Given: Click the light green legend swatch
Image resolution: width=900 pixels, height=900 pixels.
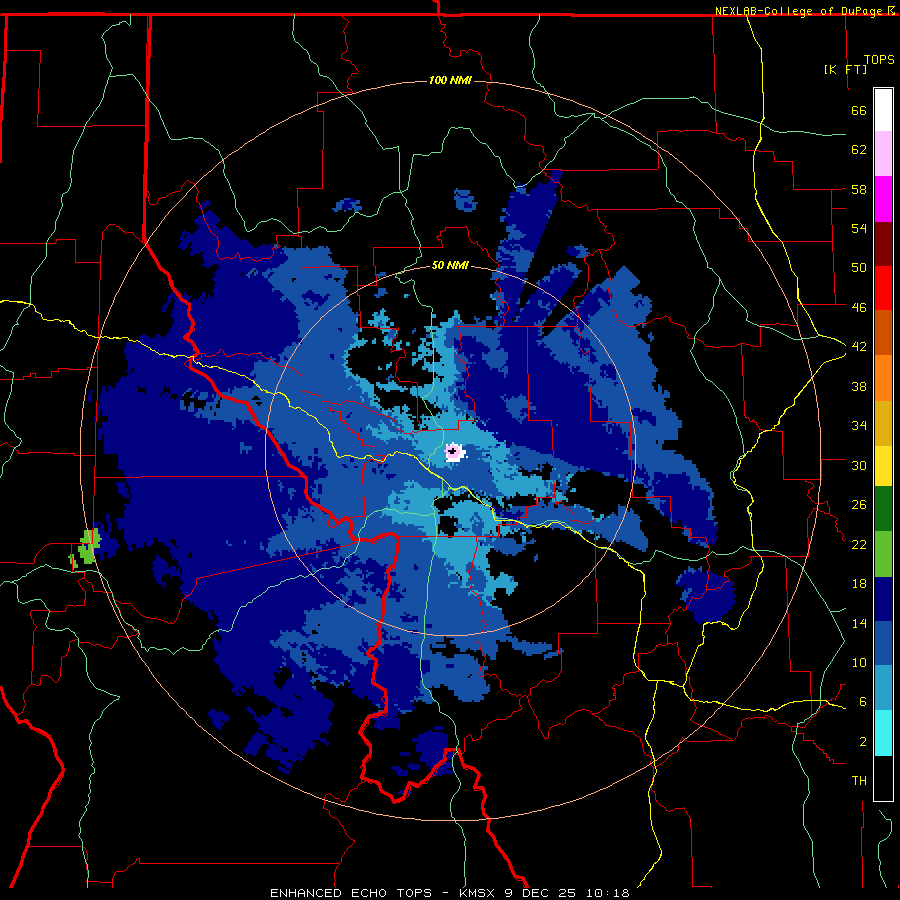Looking at the screenshot, I should (x=883, y=554).
